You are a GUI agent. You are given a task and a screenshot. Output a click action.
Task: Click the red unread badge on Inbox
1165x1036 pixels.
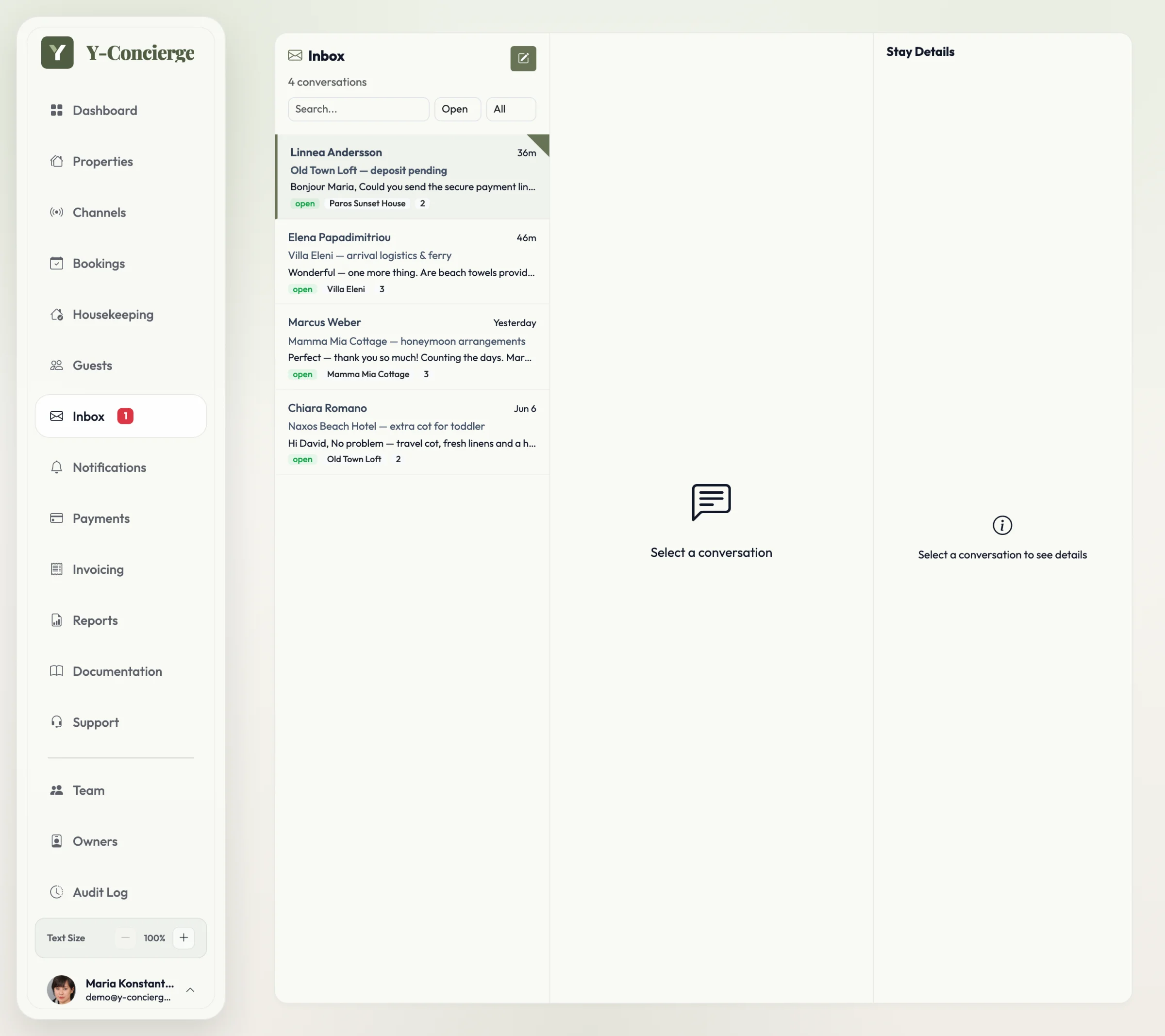(125, 416)
